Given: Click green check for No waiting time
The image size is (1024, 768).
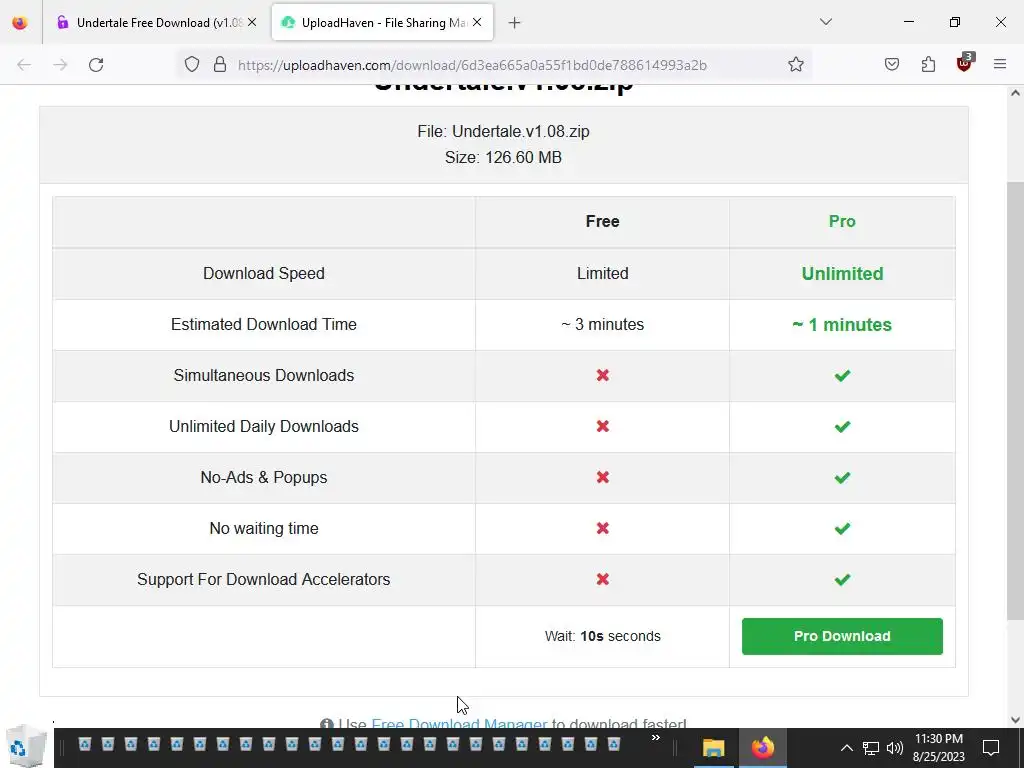Looking at the screenshot, I should click(x=842, y=528).
